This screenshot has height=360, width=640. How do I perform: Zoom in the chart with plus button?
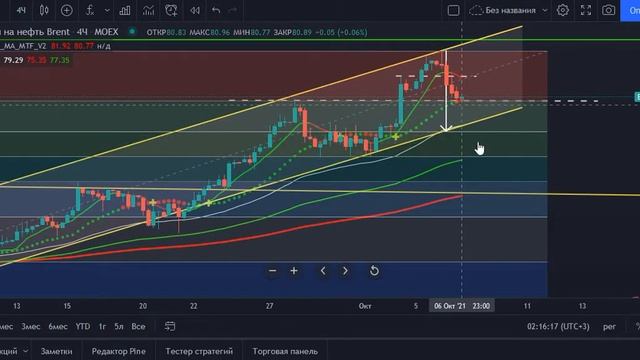click(294, 271)
